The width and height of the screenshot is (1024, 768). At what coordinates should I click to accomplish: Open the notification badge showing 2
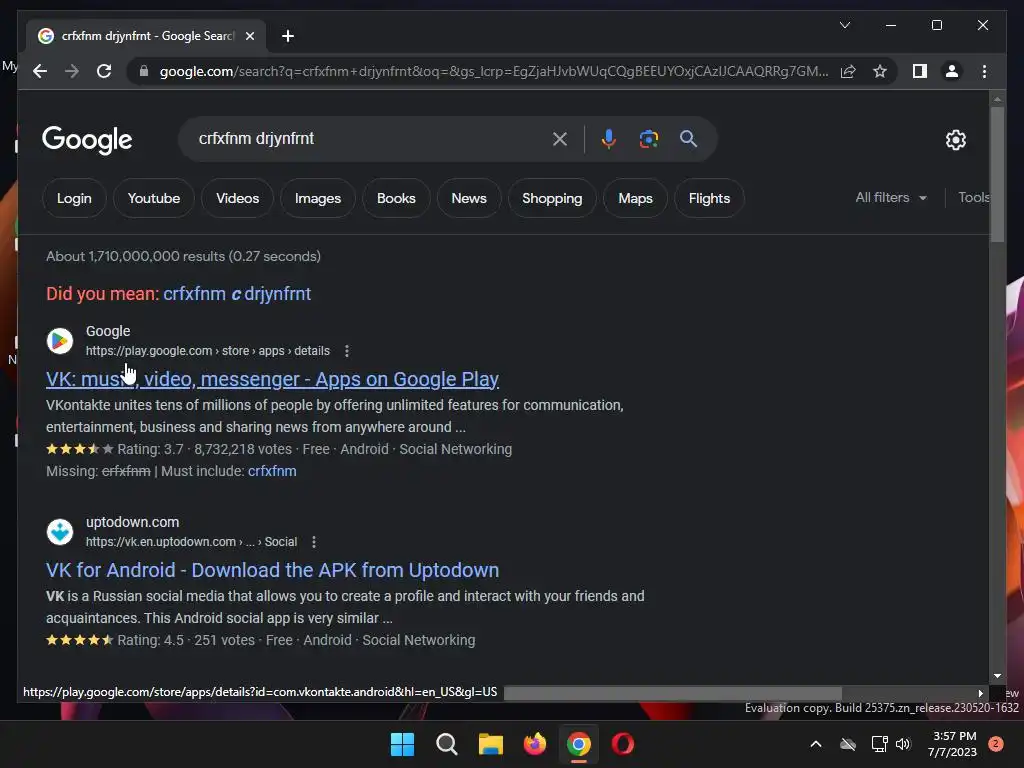[x=996, y=744]
